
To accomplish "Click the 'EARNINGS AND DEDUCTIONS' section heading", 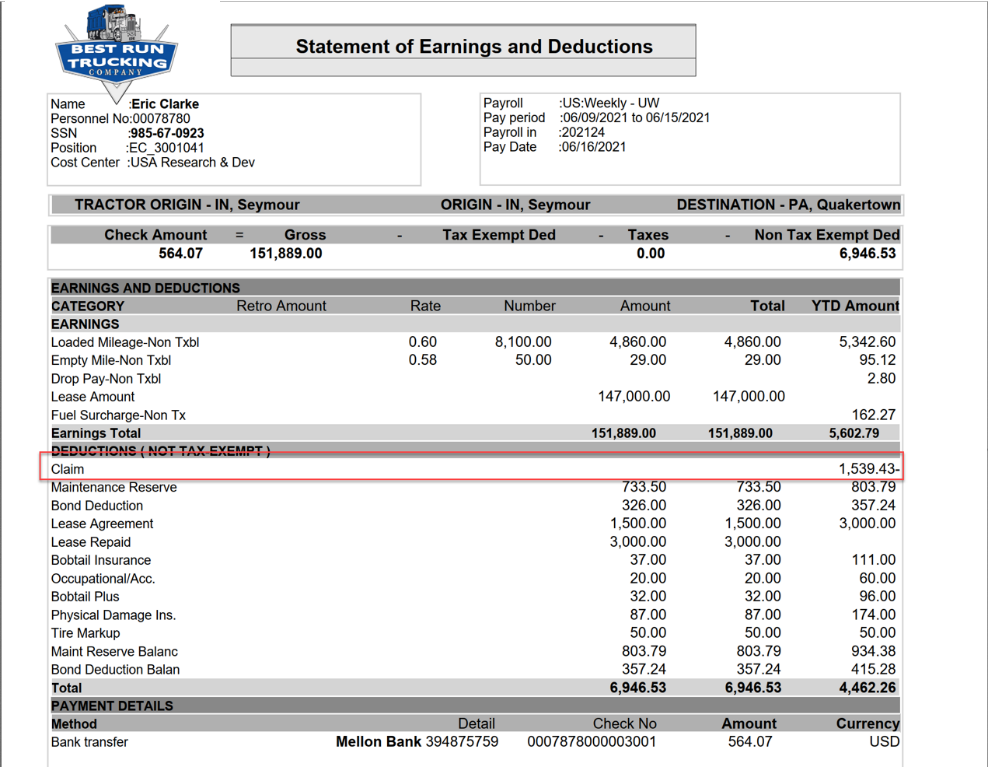I will pyautogui.click(x=146, y=288).
